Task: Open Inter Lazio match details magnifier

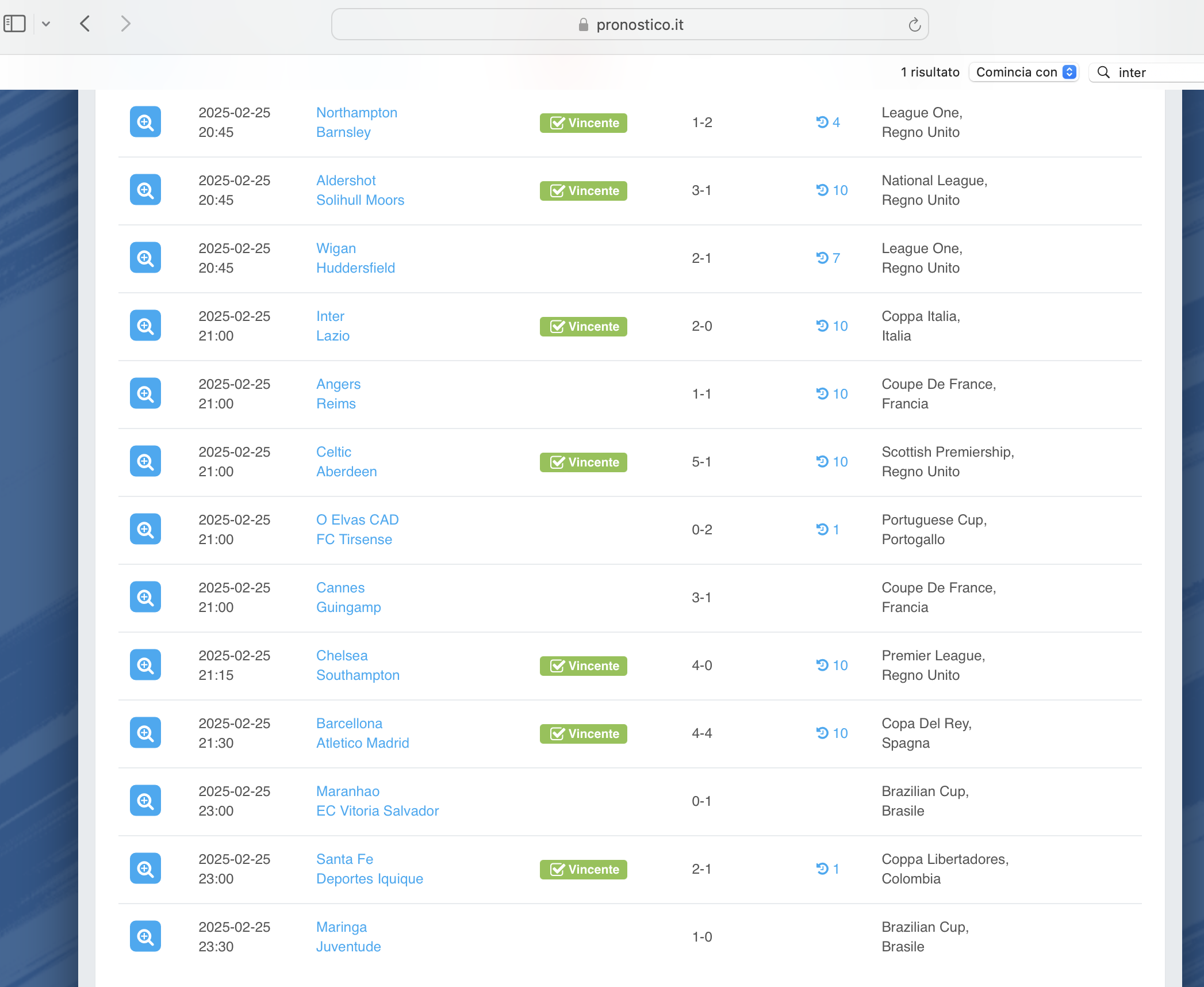Action: [x=145, y=326]
